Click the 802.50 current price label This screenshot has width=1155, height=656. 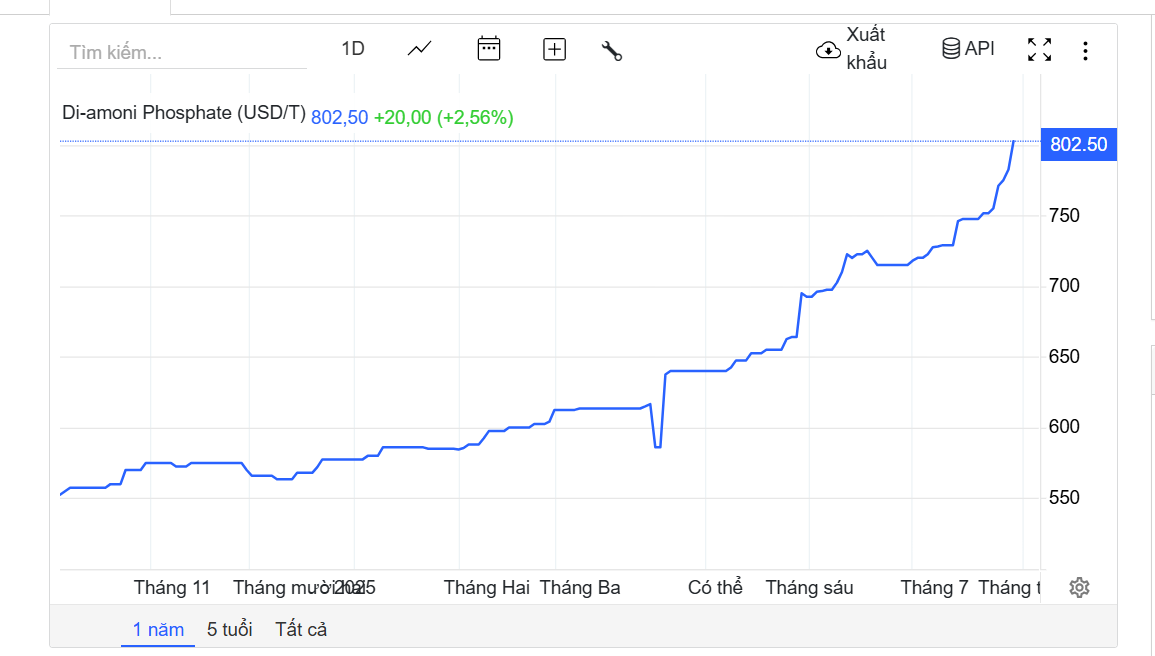point(1078,145)
